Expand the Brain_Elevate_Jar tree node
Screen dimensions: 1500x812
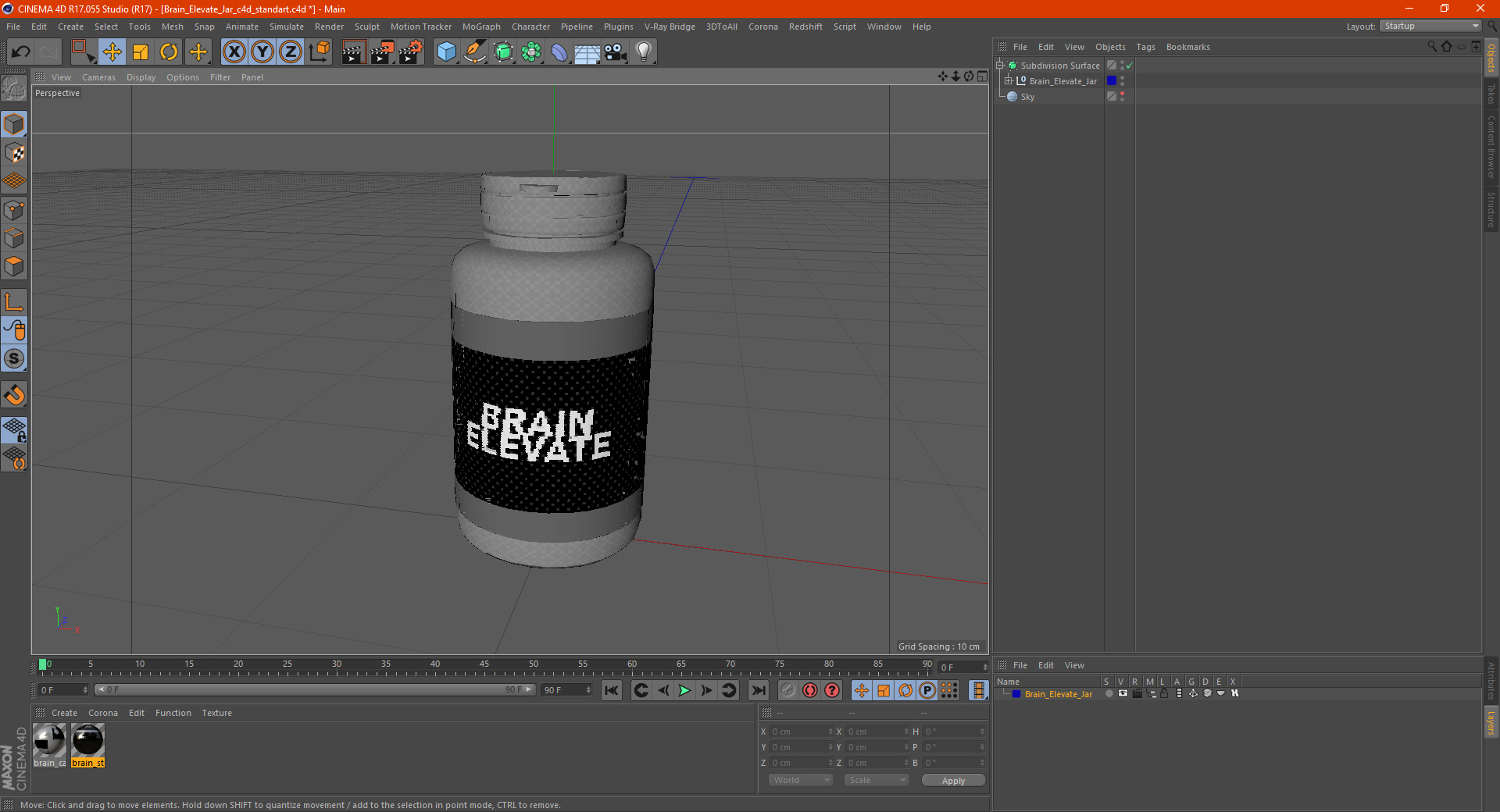pos(1009,81)
